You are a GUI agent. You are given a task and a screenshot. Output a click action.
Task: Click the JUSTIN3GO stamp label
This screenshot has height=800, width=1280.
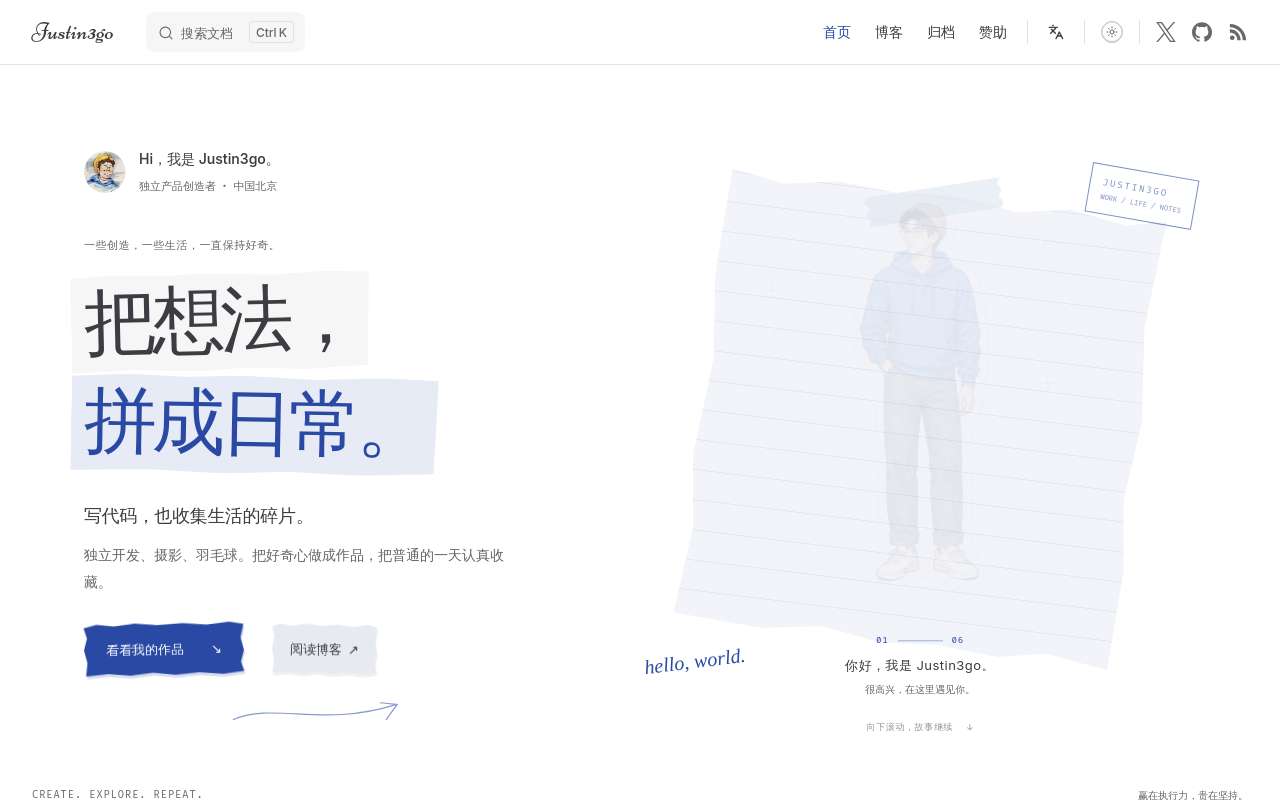(x=1142, y=196)
